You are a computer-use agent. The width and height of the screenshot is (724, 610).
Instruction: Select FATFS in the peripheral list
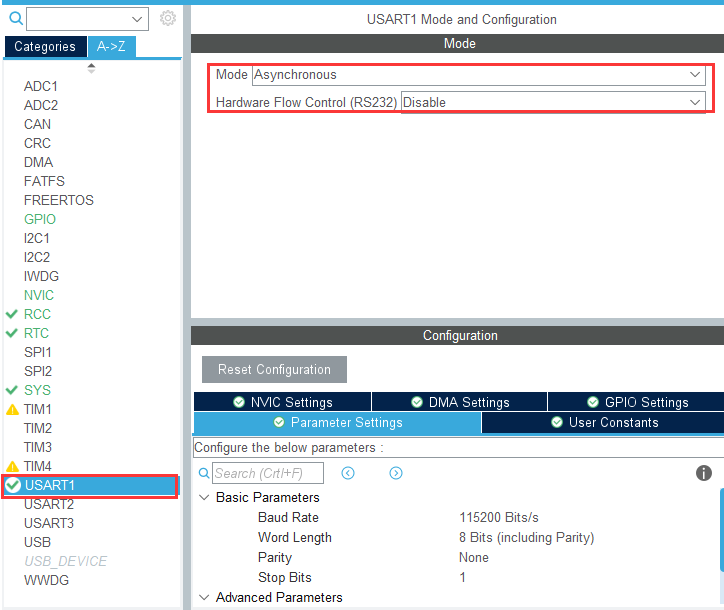pos(44,181)
